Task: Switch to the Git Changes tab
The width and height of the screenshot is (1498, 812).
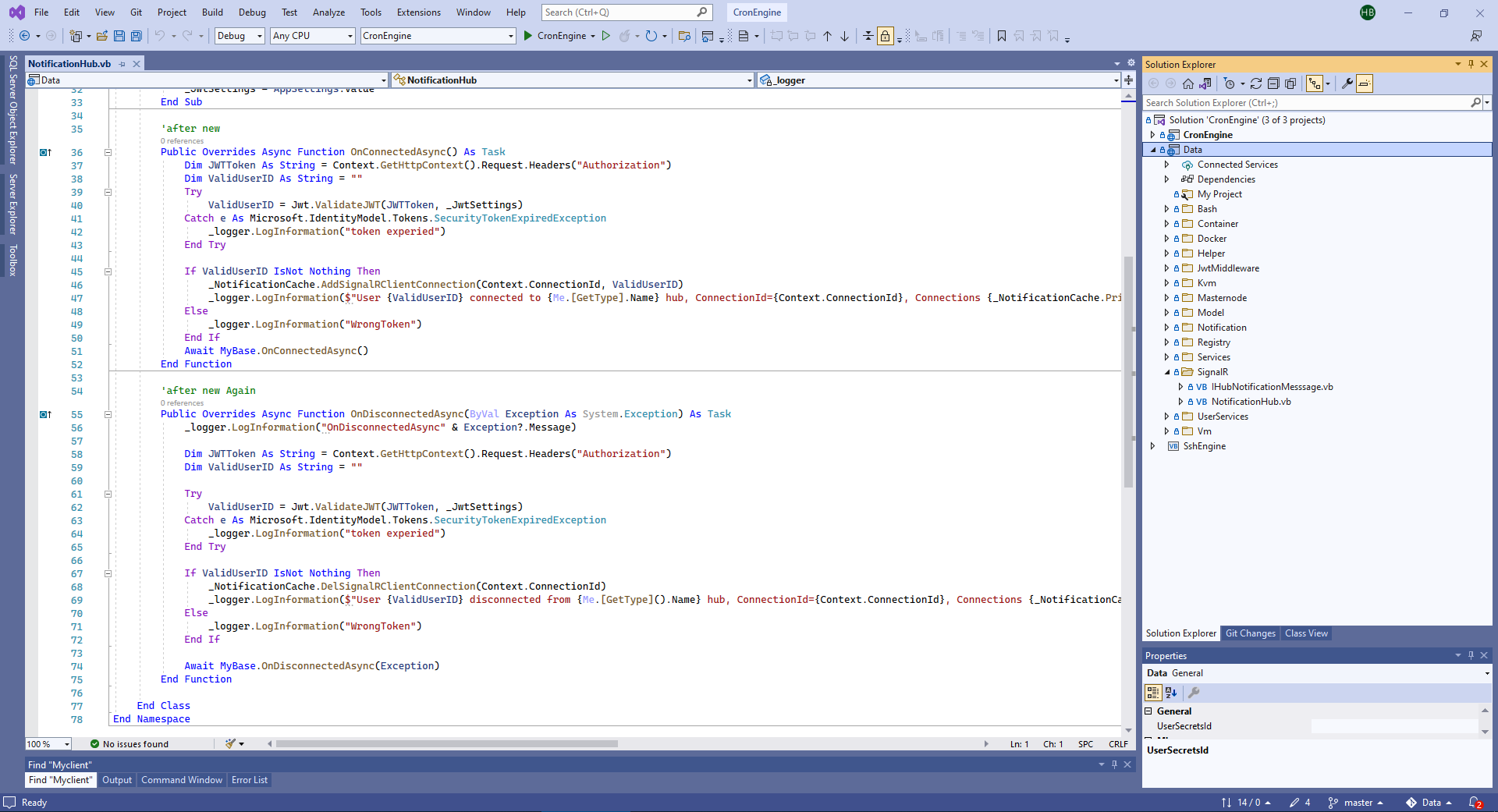Action: click(1250, 633)
